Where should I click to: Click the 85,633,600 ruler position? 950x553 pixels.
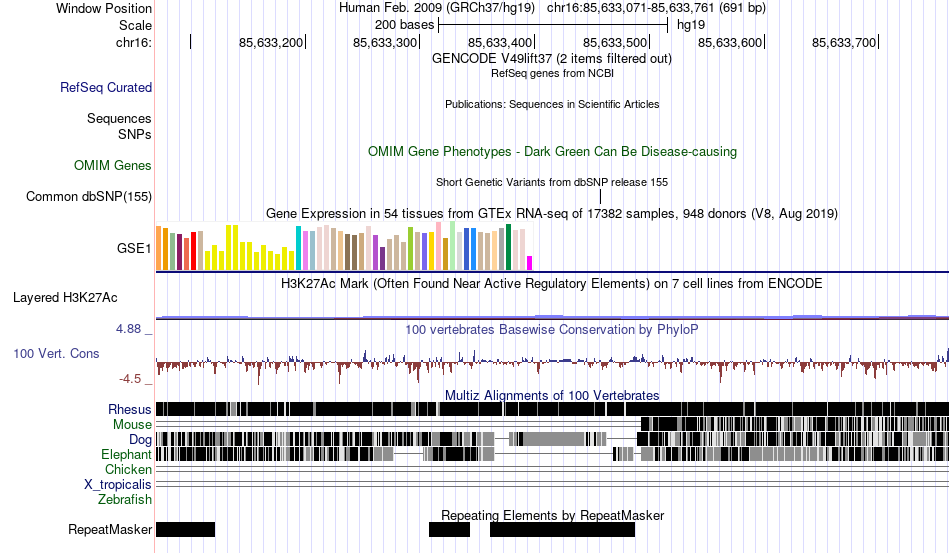click(x=730, y=42)
